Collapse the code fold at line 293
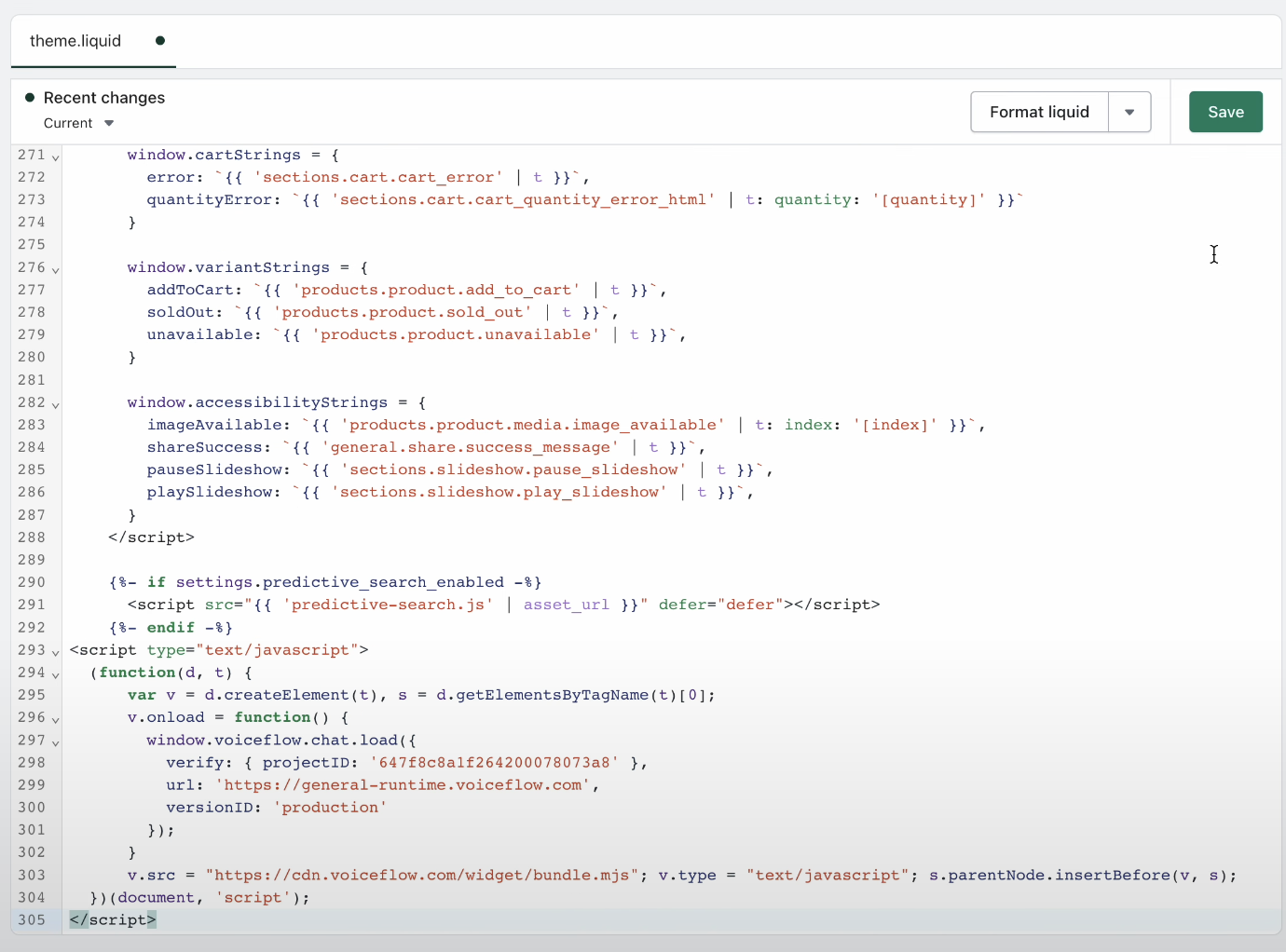Screen dimensions: 1286x952 [55, 652]
